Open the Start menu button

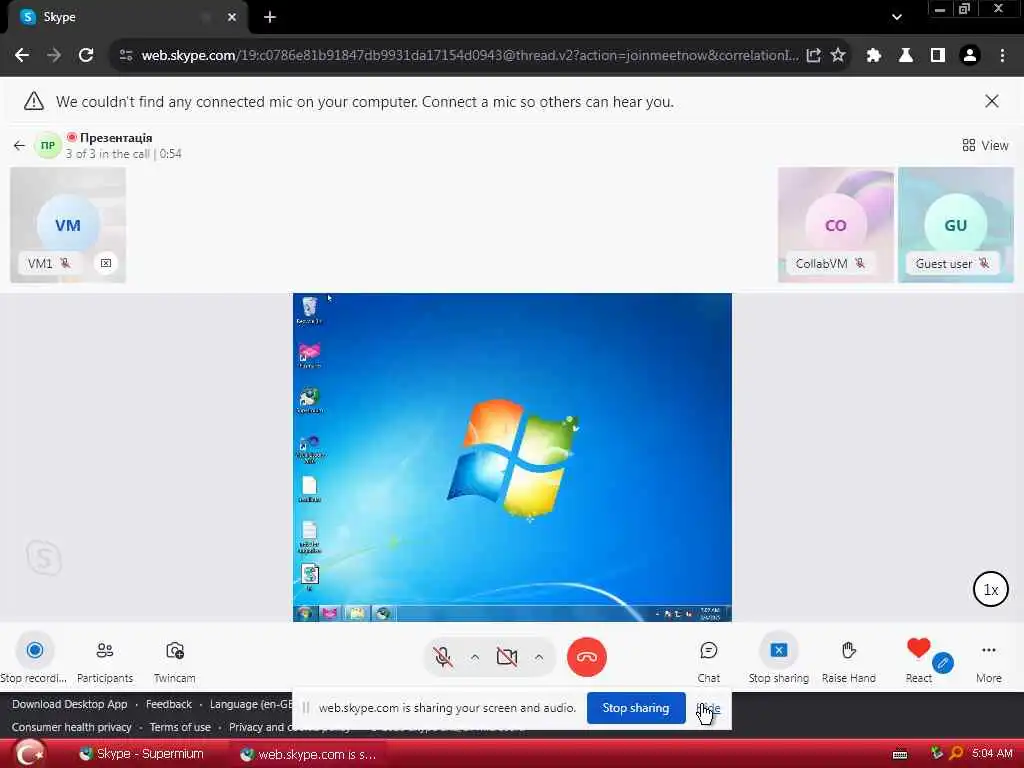click(x=29, y=753)
